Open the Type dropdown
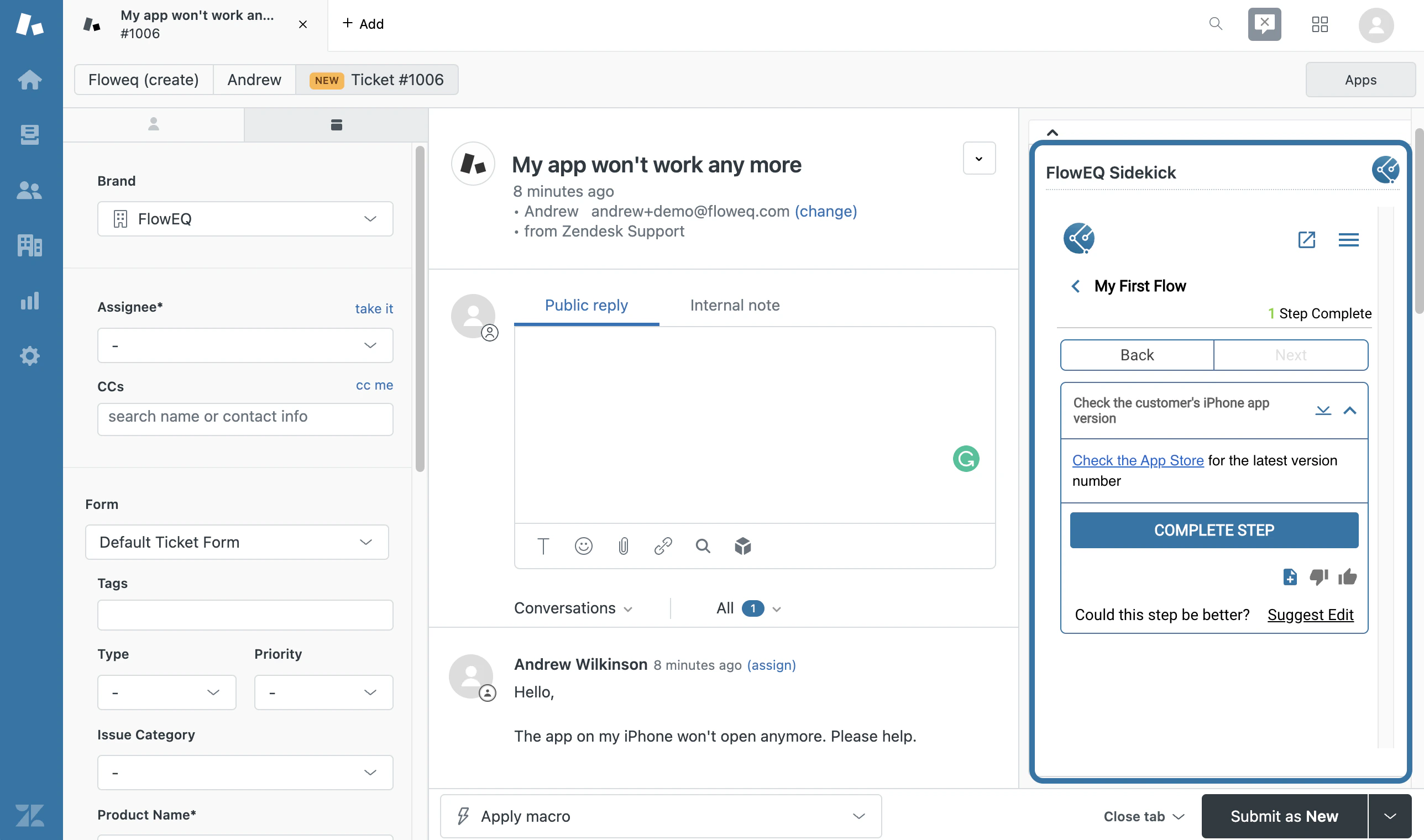This screenshot has width=1424, height=840. (166, 692)
